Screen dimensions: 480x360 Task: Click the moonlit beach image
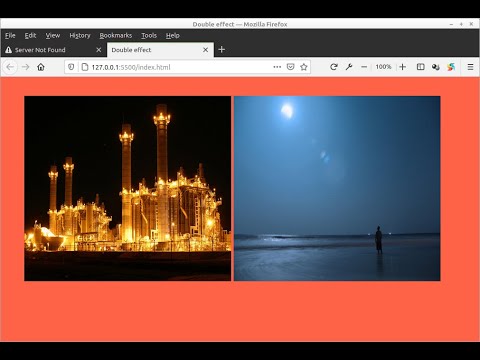click(x=337, y=188)
